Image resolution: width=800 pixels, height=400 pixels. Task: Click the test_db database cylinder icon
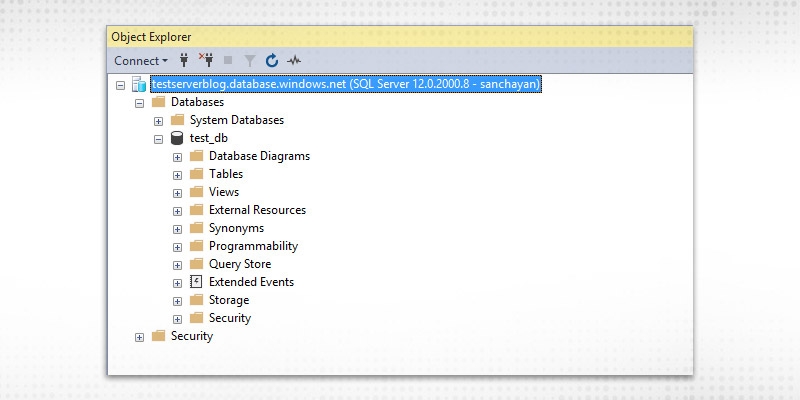177,138
